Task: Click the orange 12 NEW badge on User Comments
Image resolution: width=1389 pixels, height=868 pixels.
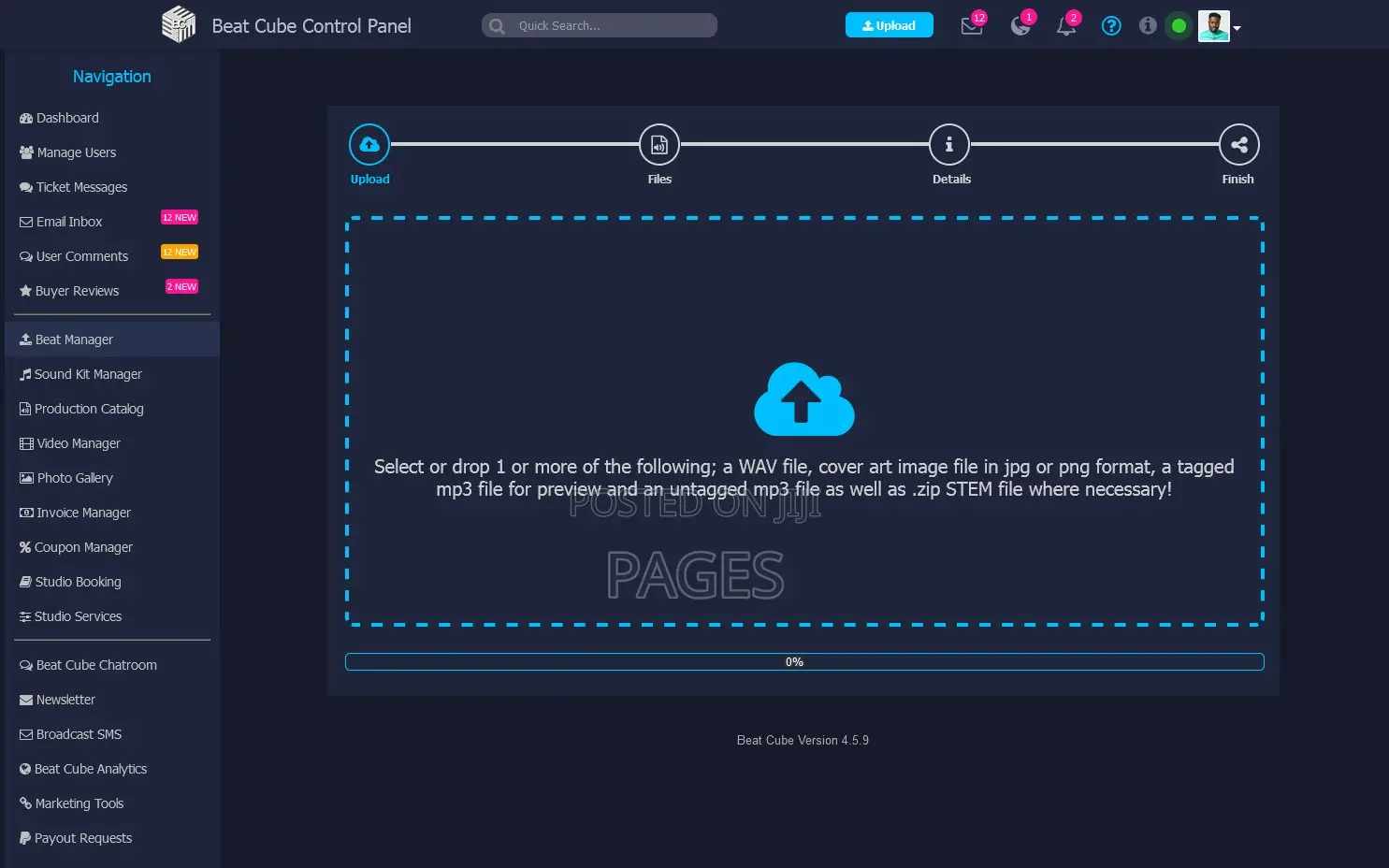Action: (x=180, y=252)
